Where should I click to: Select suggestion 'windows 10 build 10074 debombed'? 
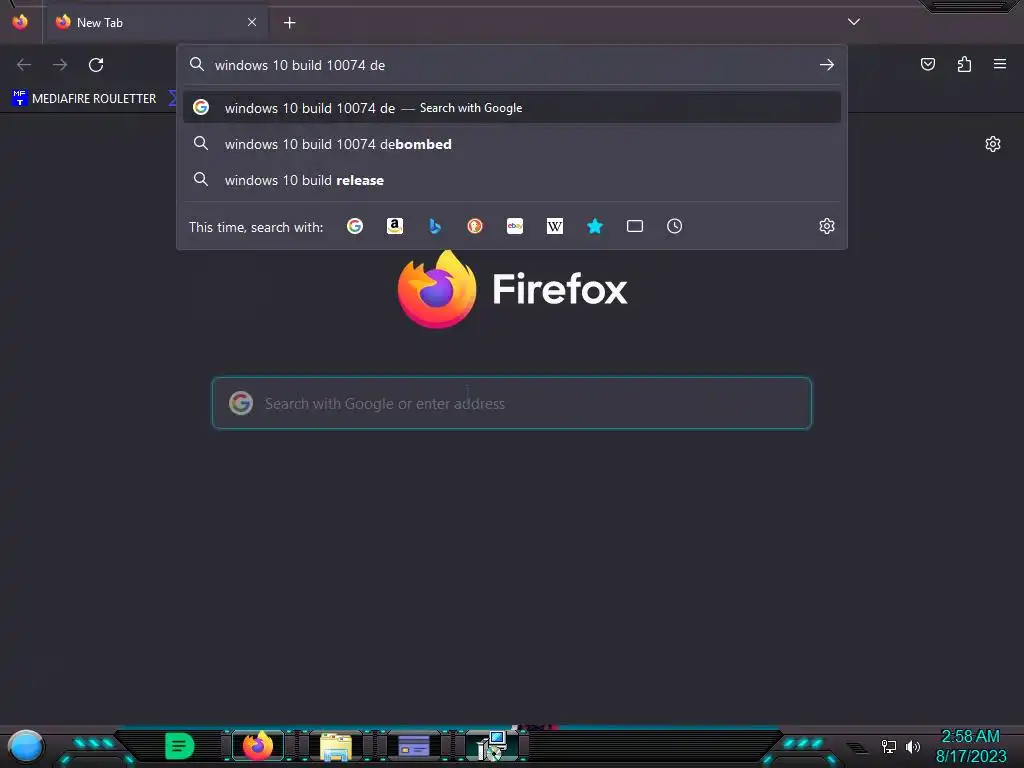pyautogui.click(x=511, y=144)
